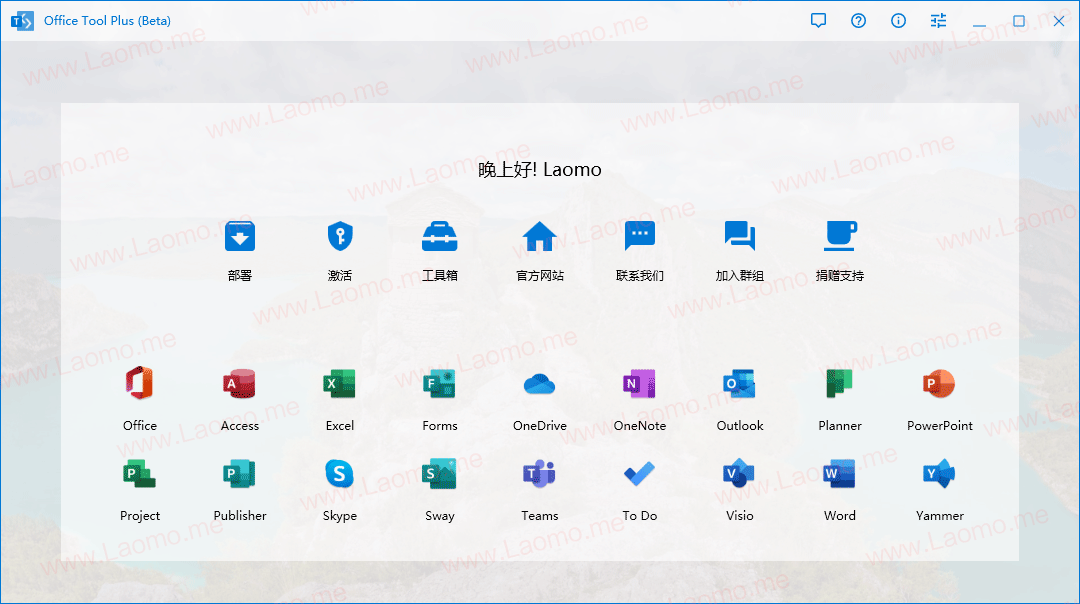This screenshot has height=604, width=1080.
Task: Click the PowerPoint label text
Action: [x=939, y=426]
